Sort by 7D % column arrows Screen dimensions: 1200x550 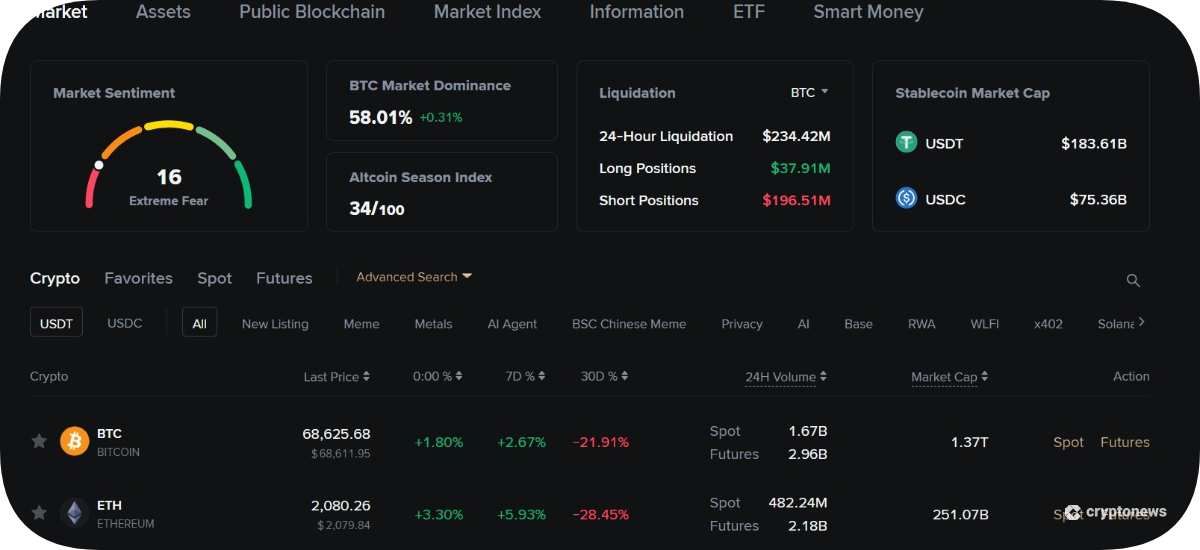coord(542,377)
